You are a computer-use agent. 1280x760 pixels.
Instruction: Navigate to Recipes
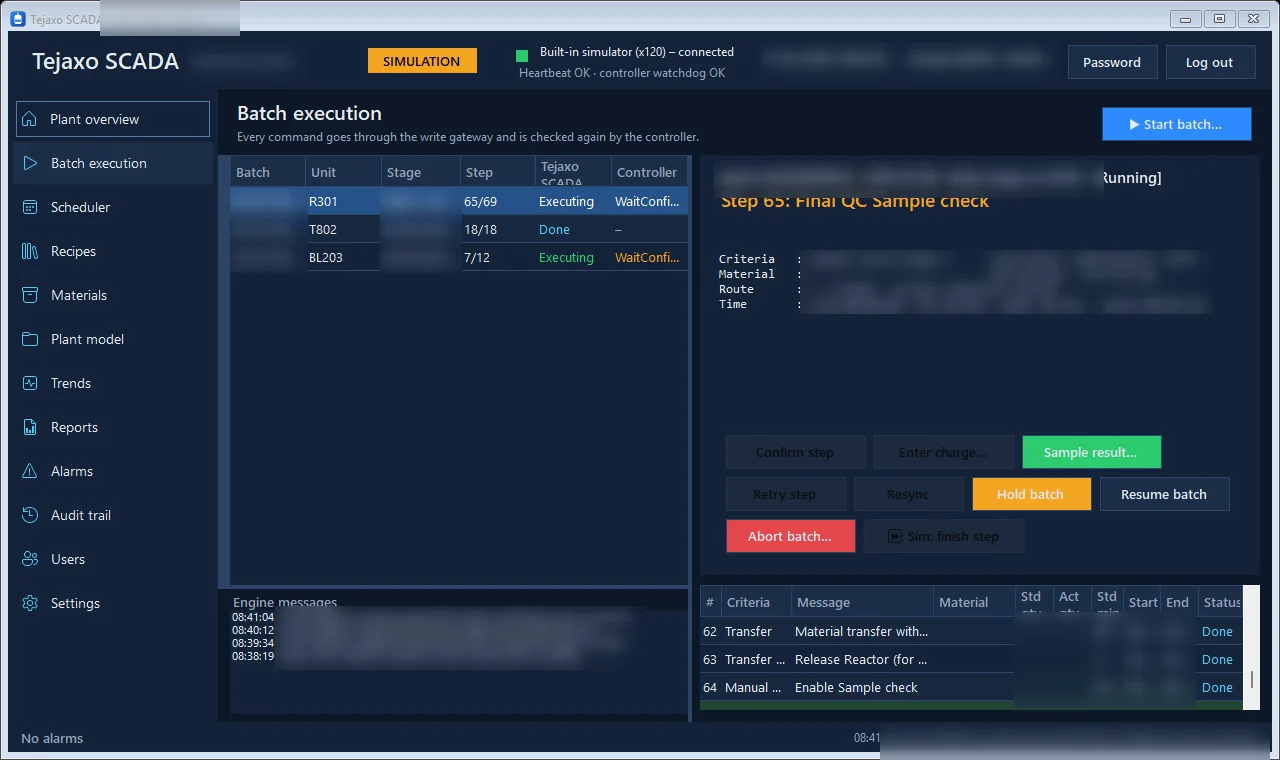(x=113, y=251)
